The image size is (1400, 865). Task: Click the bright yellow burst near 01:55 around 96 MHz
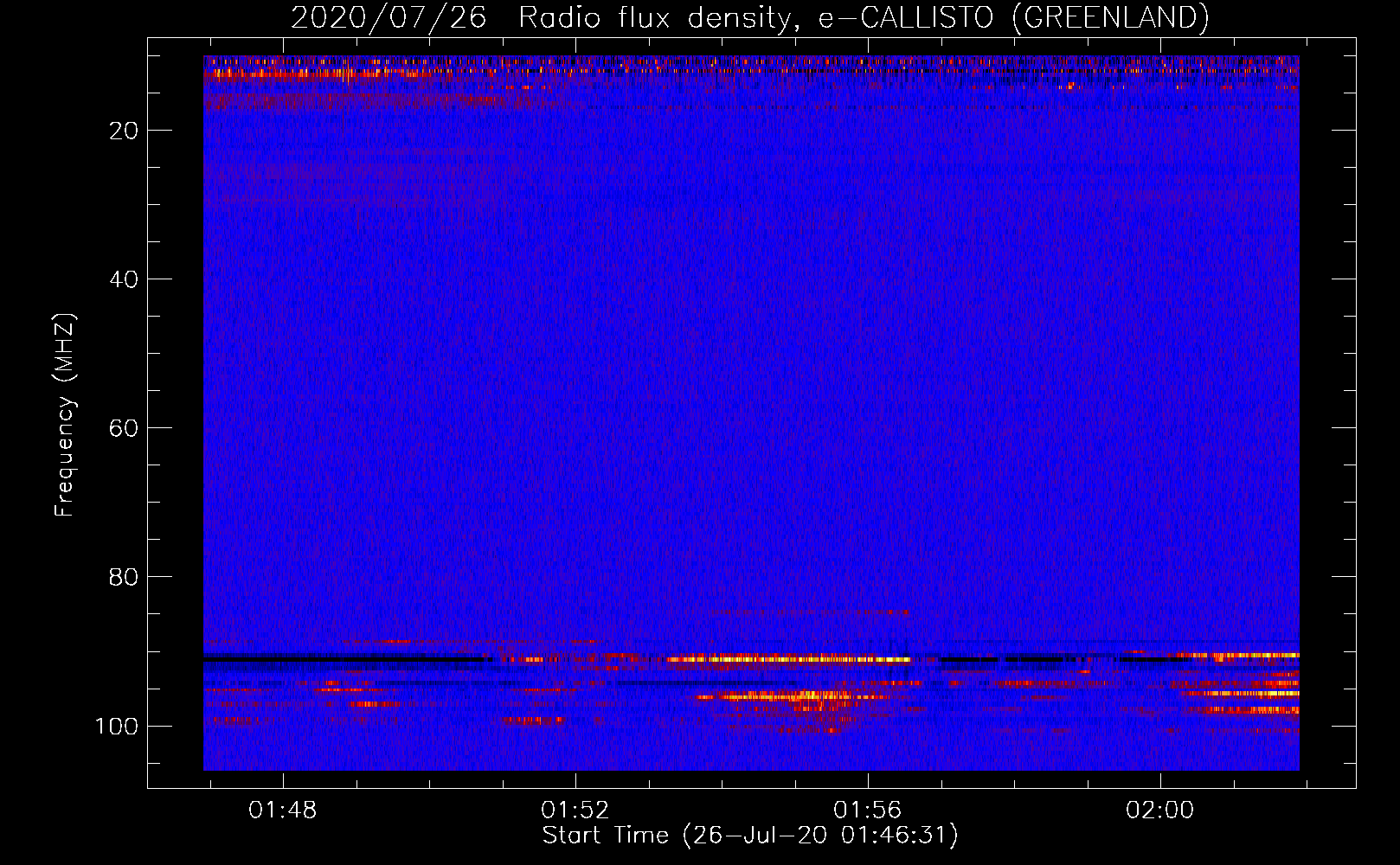point(792,695)
